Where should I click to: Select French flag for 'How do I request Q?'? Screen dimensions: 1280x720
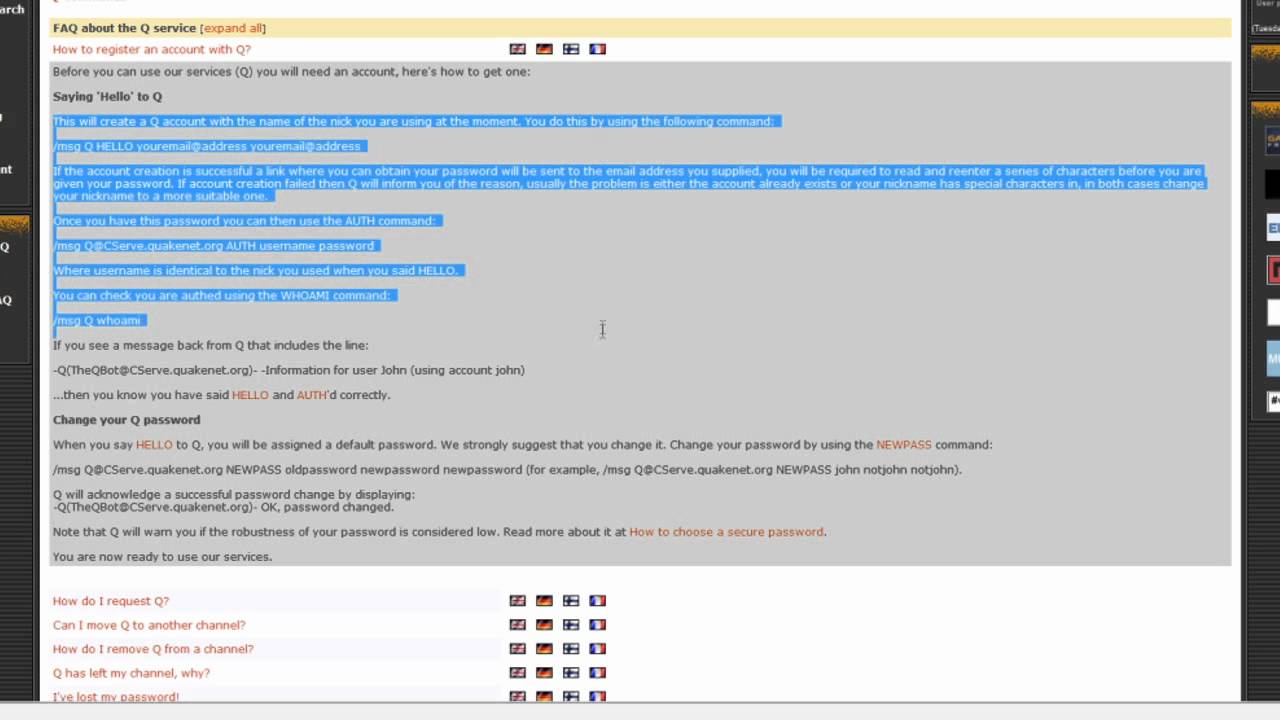coord(597,601)
